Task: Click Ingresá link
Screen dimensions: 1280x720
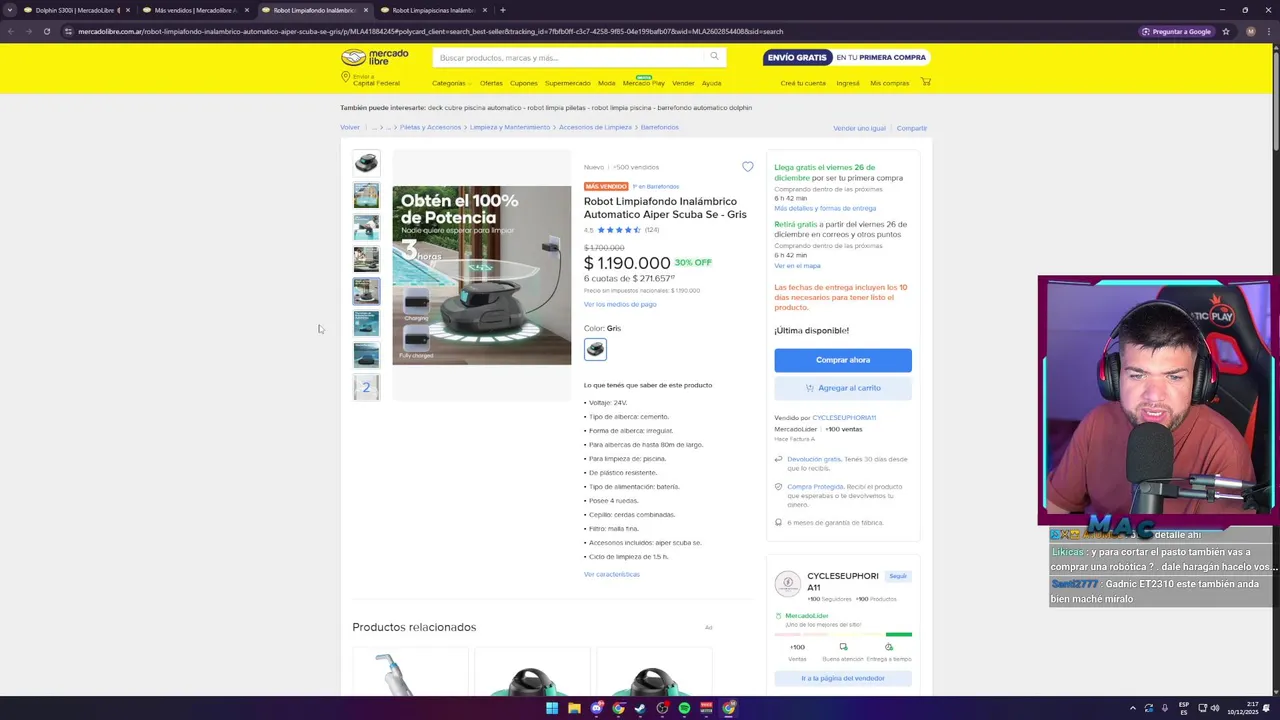Action: click(848, 83)
